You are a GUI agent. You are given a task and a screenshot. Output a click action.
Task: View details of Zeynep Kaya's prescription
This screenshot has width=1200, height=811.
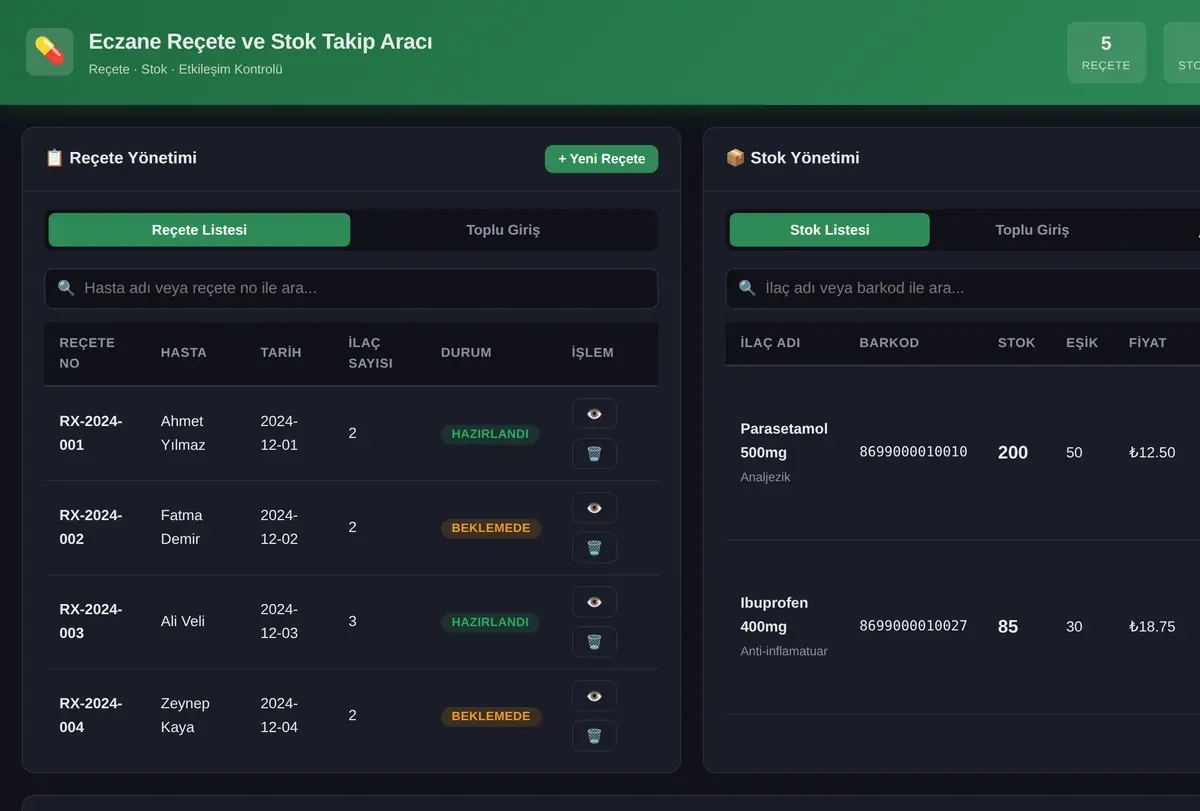(x=594, y=696)
